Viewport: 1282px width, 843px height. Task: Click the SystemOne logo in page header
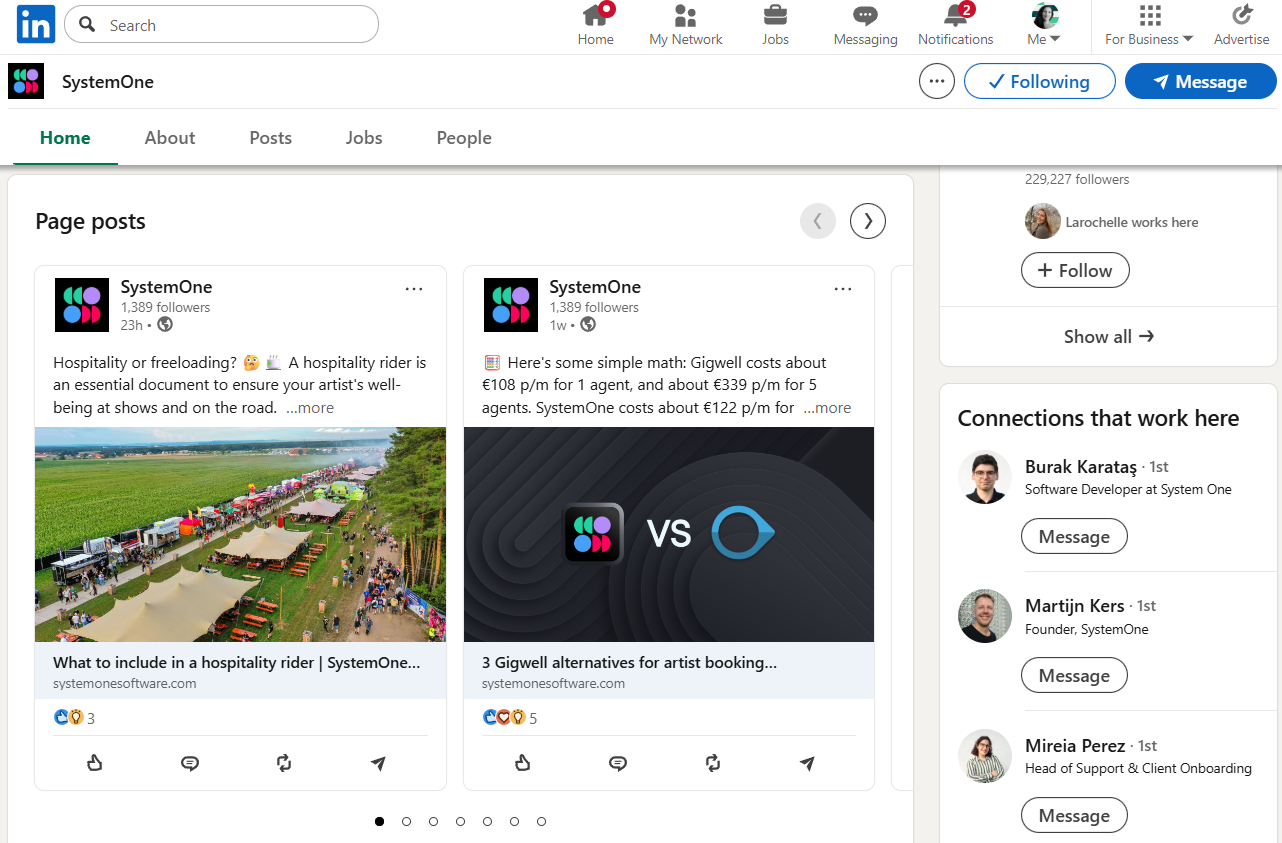pos(26,81)
